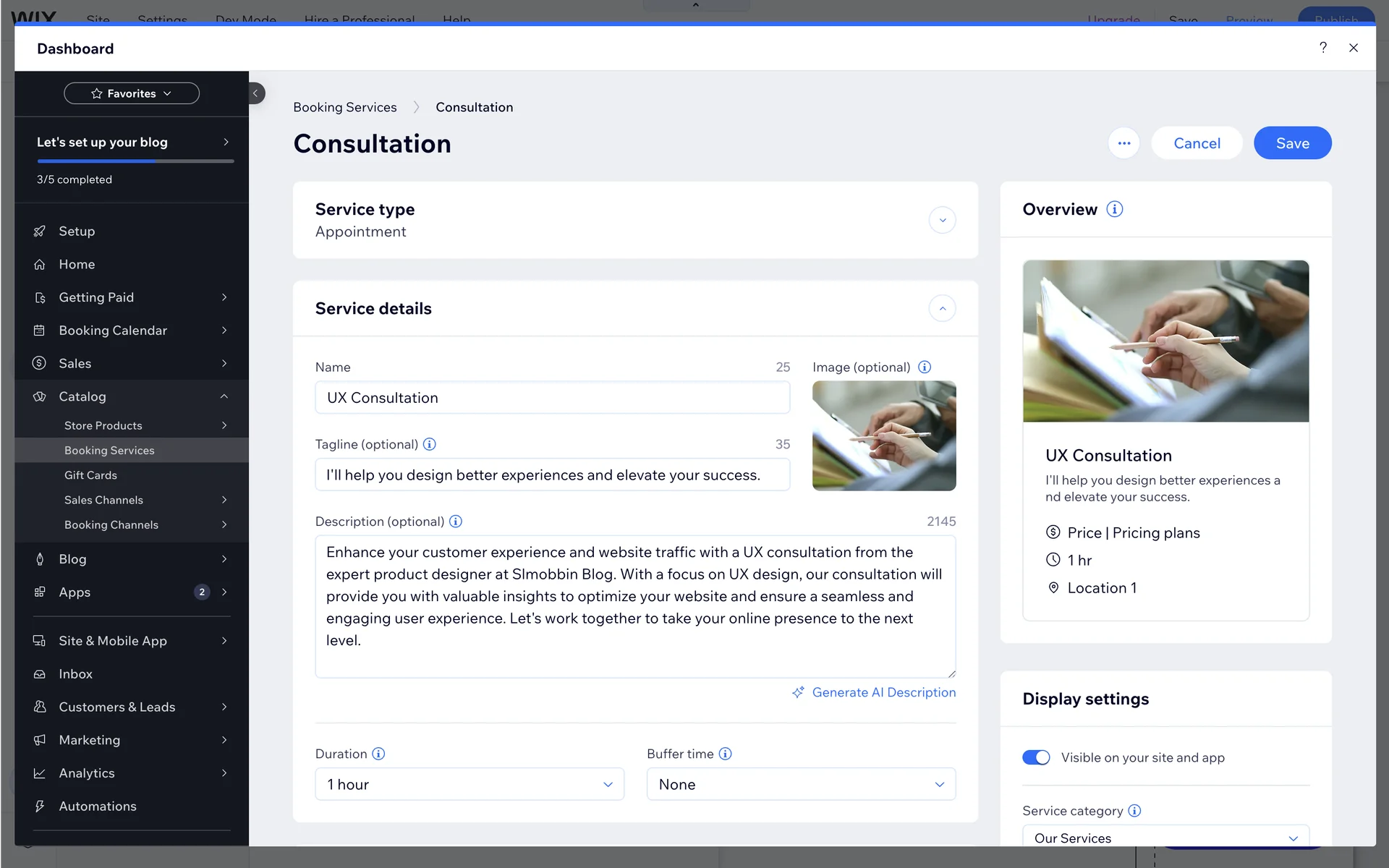The image size is (1389, 868).
Task: Open the Buffer time dropdown
Action: tap(801, 784)
